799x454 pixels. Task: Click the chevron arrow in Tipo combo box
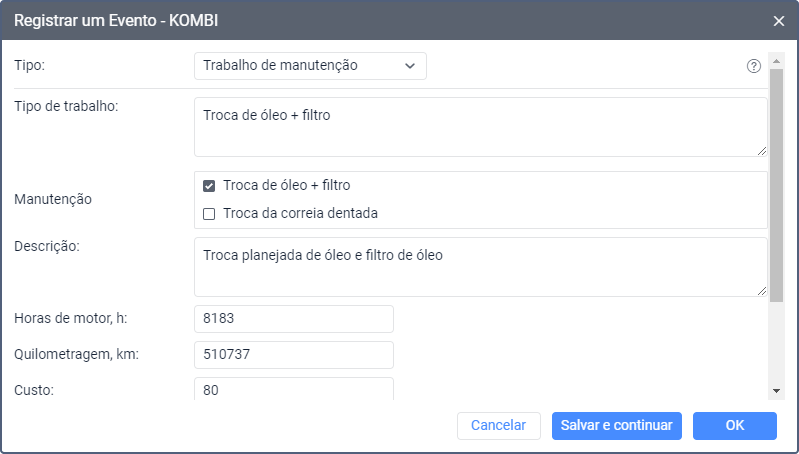[x=410, y=66]
